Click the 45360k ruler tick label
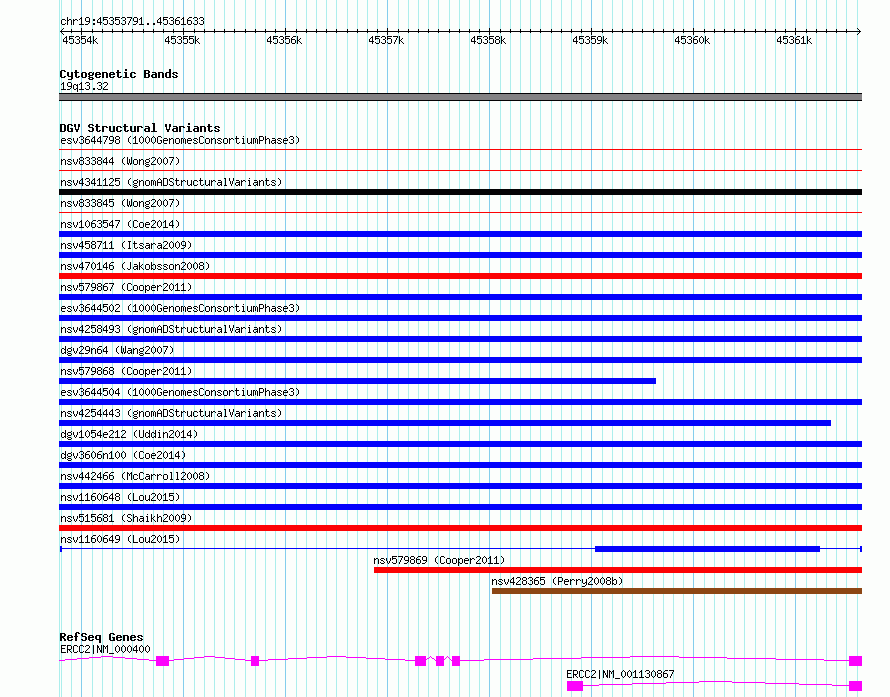The width and height of the screenshot is (890, 697). (692, 40)
